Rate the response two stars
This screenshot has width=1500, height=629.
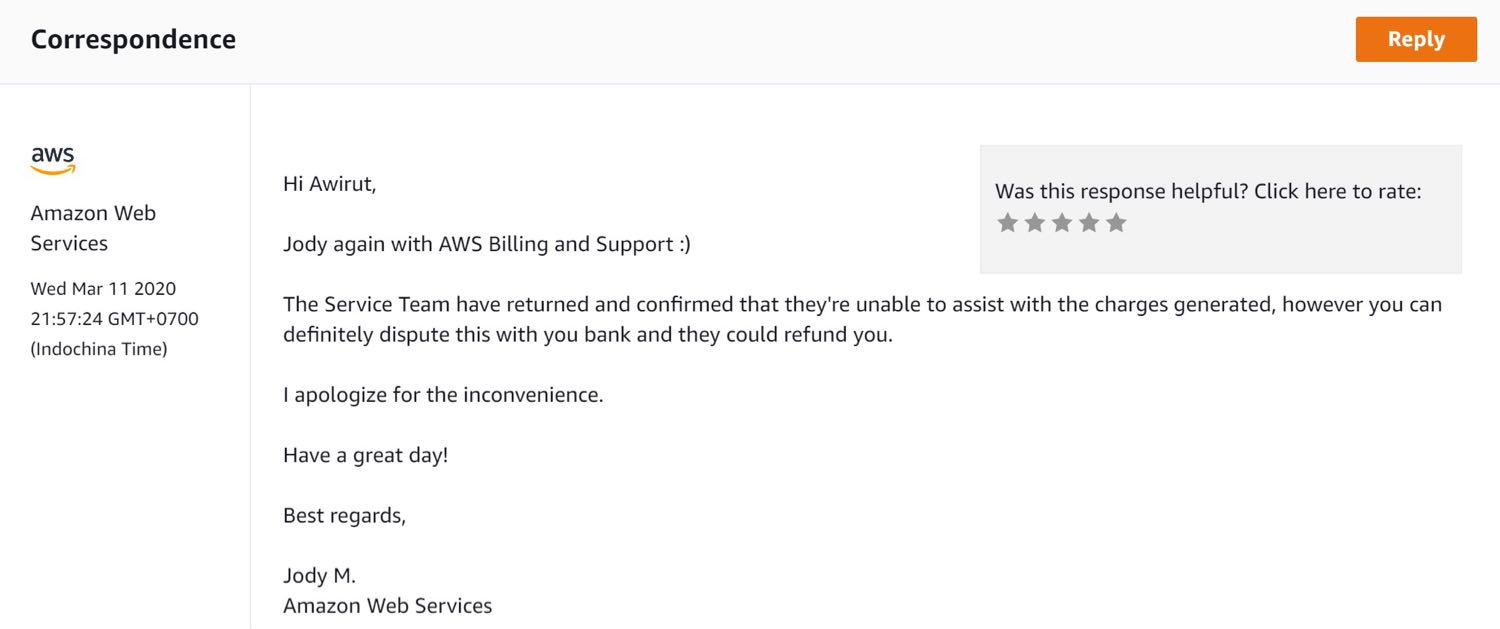point(1035,223)
